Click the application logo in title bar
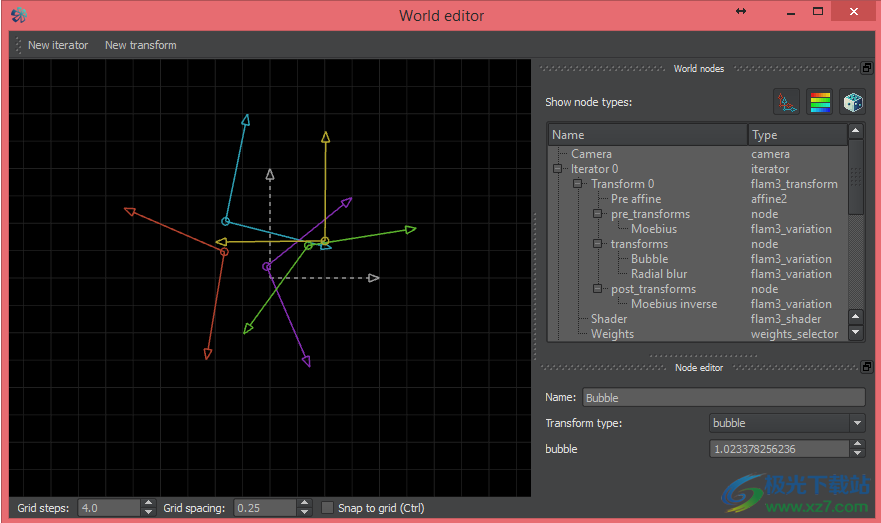Screen dimensions: 881x523 pyautogui.click(x=19, y=15)
